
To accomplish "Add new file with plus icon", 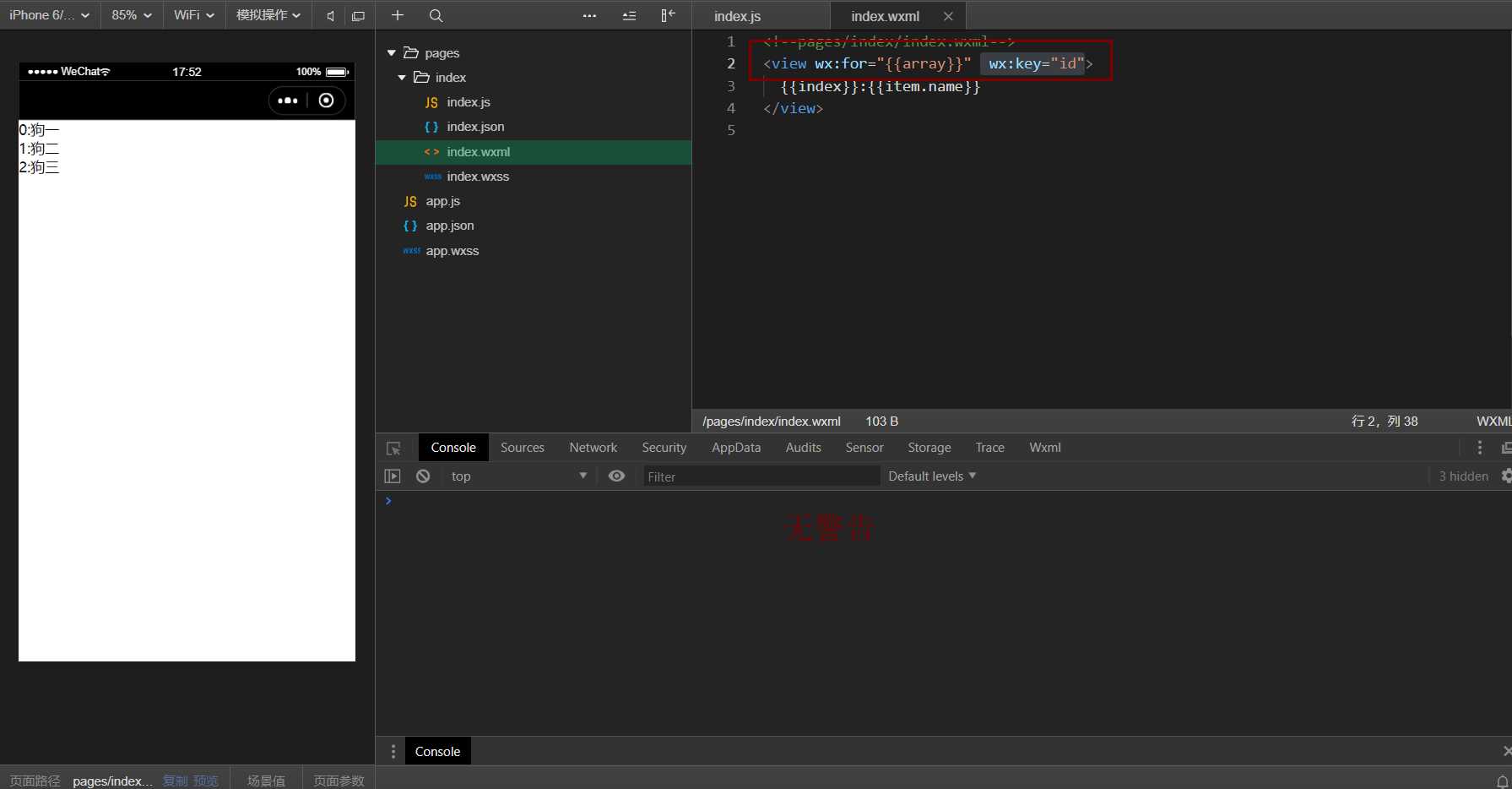I will 398,15.
